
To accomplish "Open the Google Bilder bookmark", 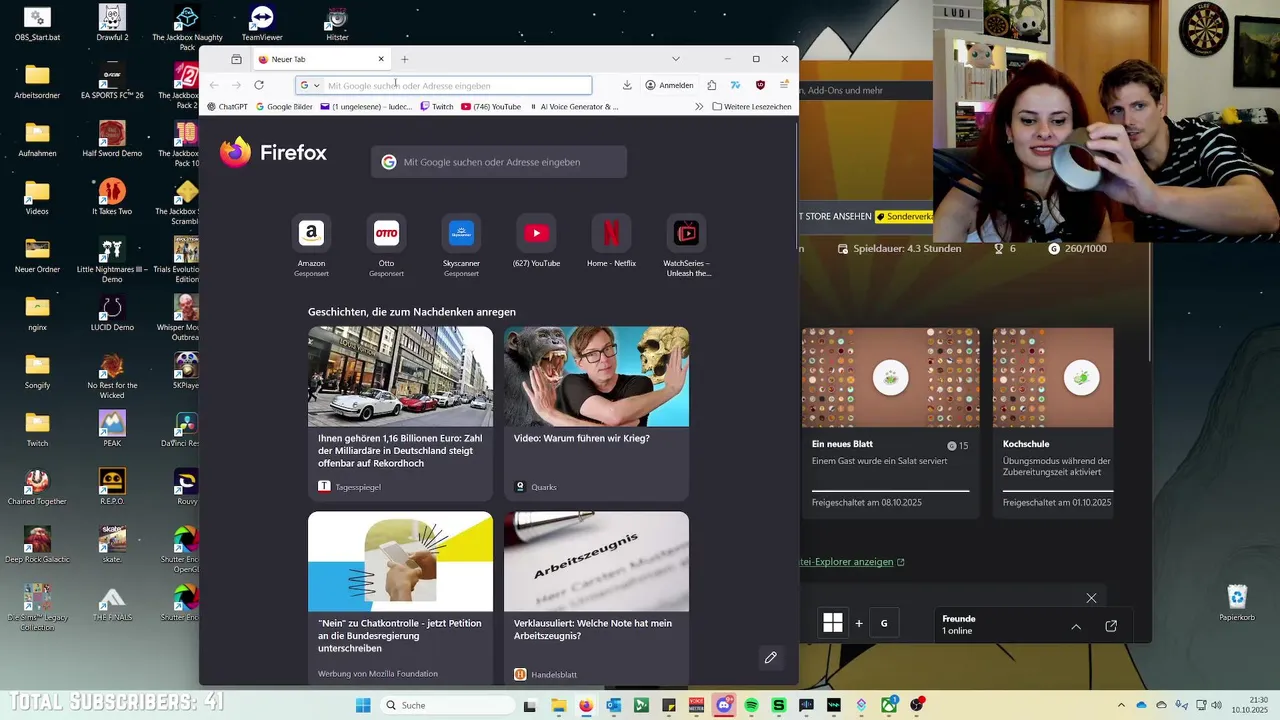I will pyautogui.click(x=284, y=106).
